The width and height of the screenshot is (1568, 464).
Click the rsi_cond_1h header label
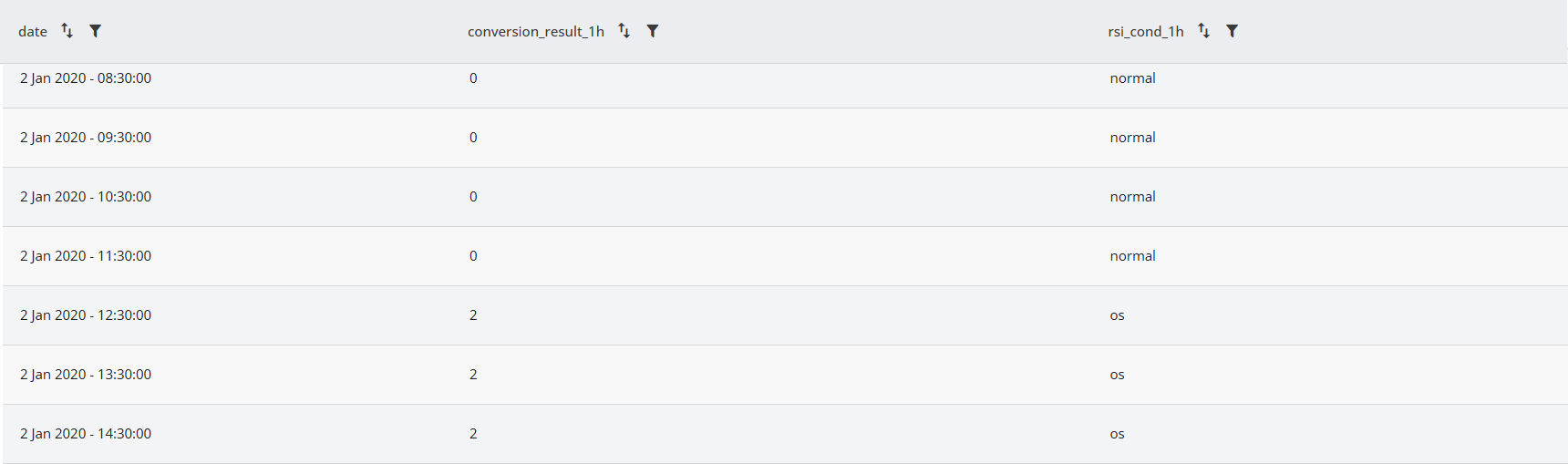coord(1146,31)
